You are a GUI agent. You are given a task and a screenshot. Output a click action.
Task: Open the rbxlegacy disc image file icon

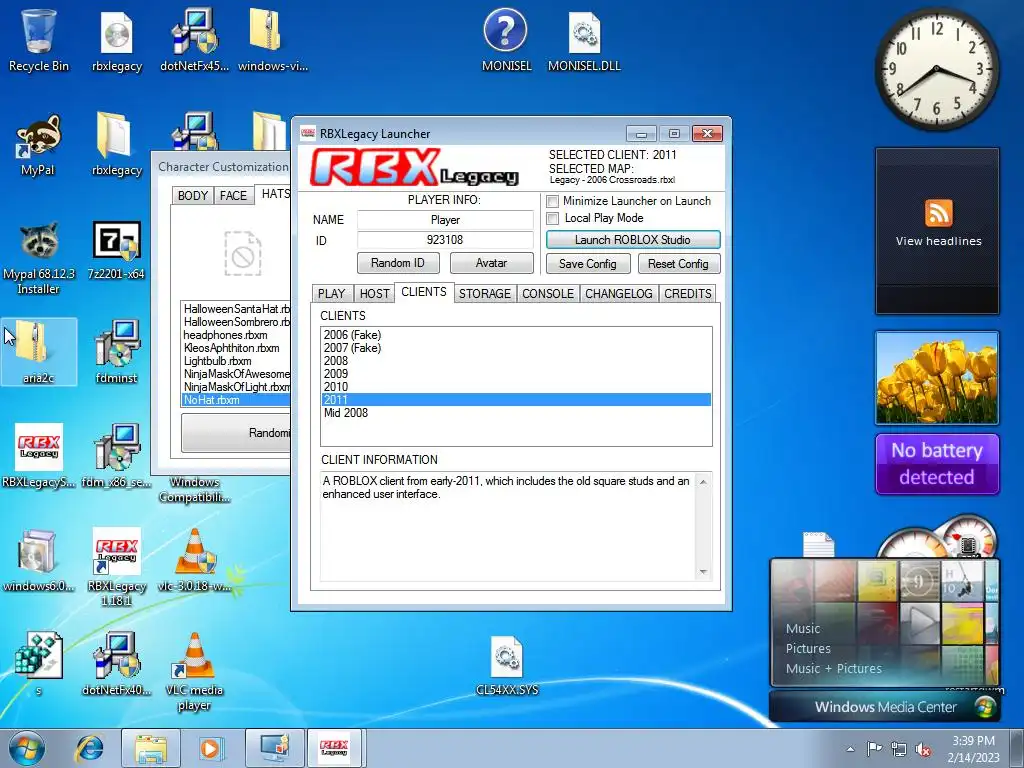[116, 41]
